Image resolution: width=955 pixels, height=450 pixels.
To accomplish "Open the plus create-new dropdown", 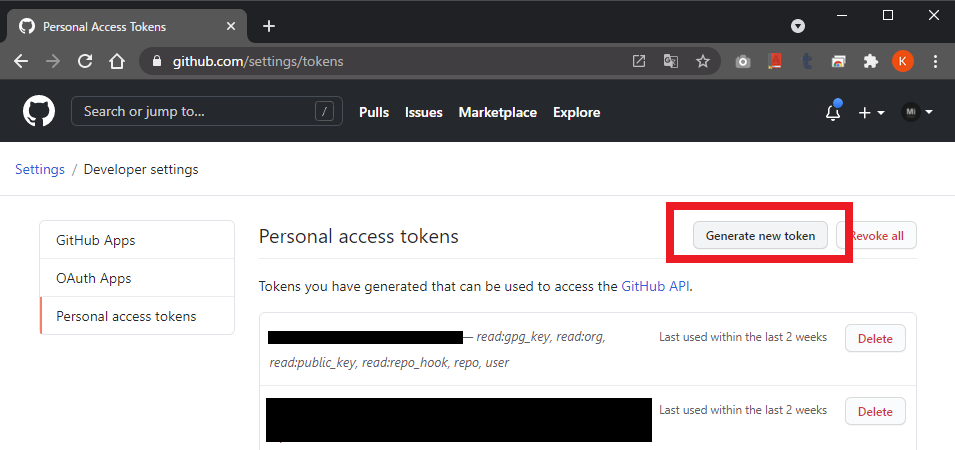I will [871, 113].
